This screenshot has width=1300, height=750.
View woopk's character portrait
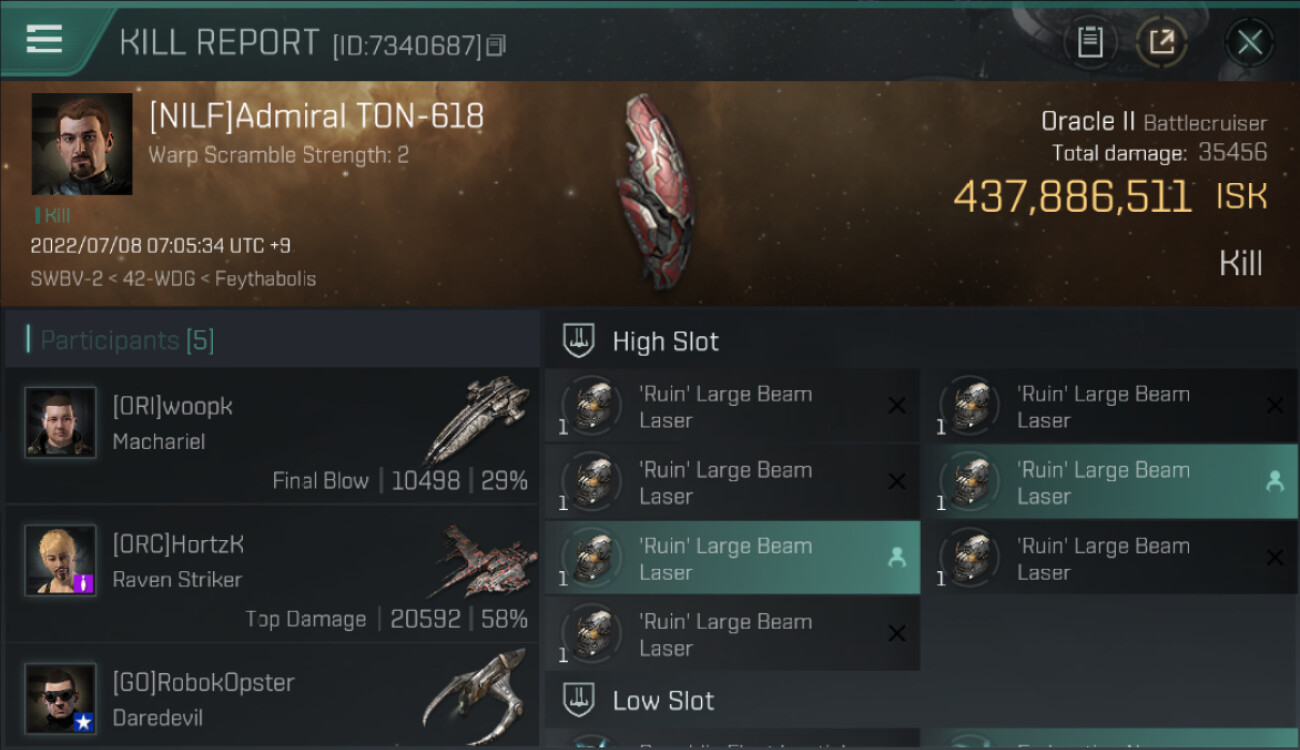[61, 423]
